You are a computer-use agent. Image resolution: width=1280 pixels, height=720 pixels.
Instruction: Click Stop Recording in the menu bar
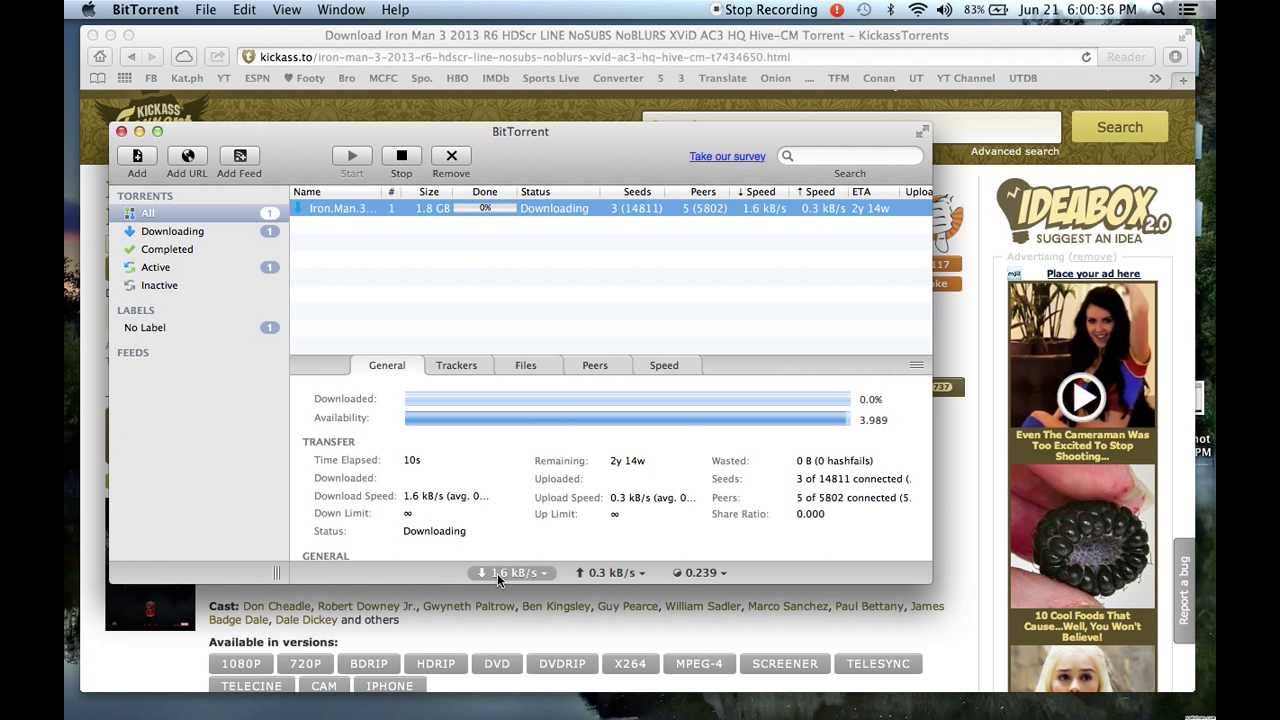[763, 10]
